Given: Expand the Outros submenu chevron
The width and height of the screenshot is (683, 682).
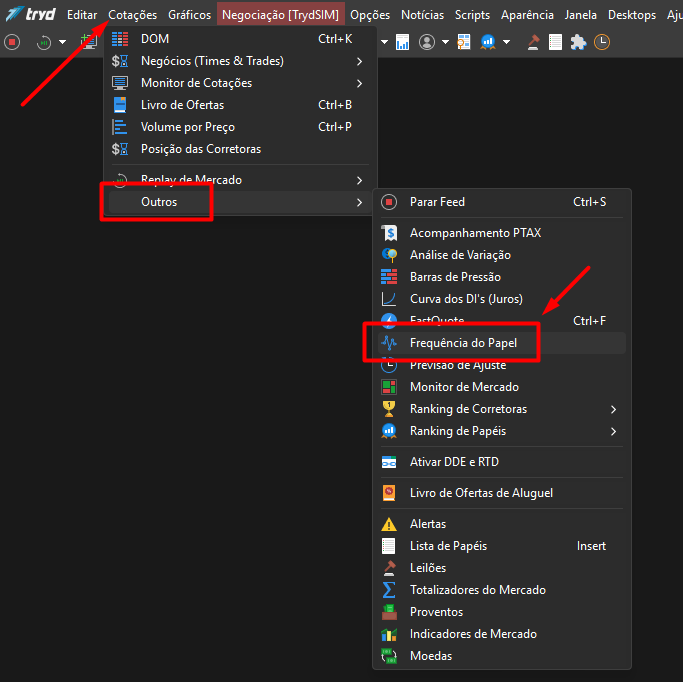Looking at the screenshot, I should click(359, 203).
